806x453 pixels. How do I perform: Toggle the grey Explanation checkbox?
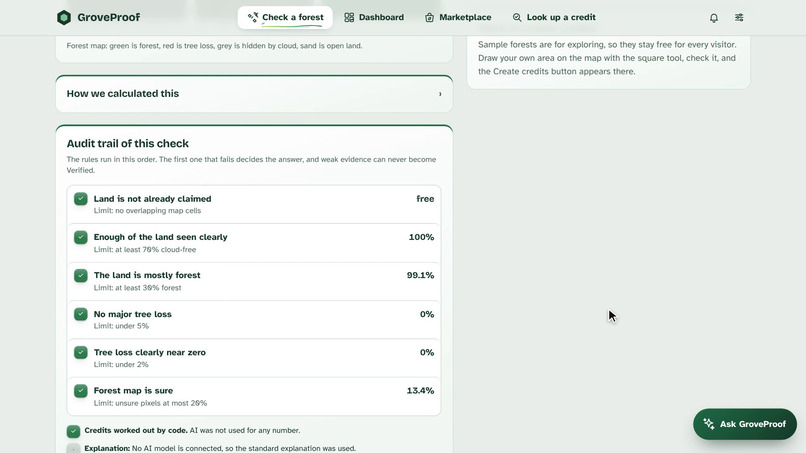coord(74,448)
